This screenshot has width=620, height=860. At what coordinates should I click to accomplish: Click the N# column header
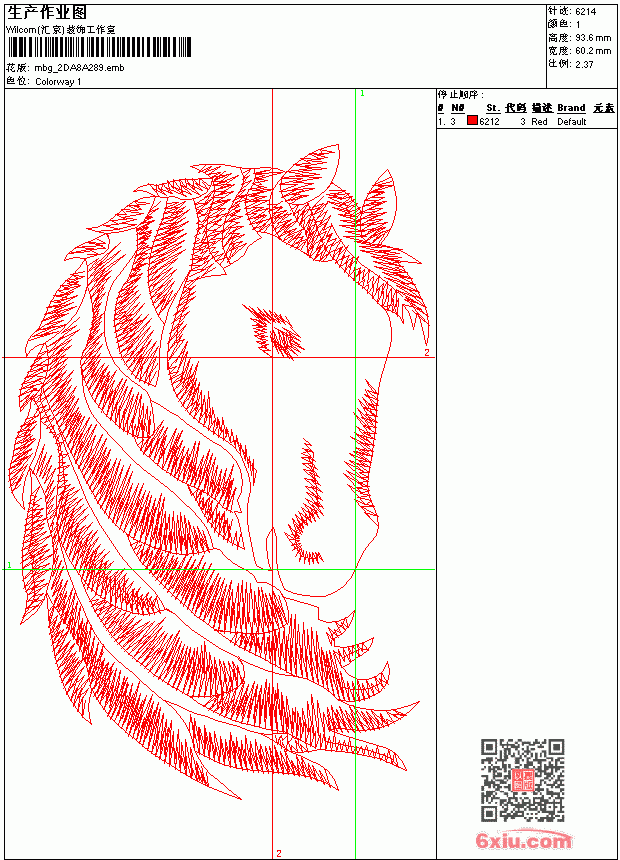pos(458,108)
